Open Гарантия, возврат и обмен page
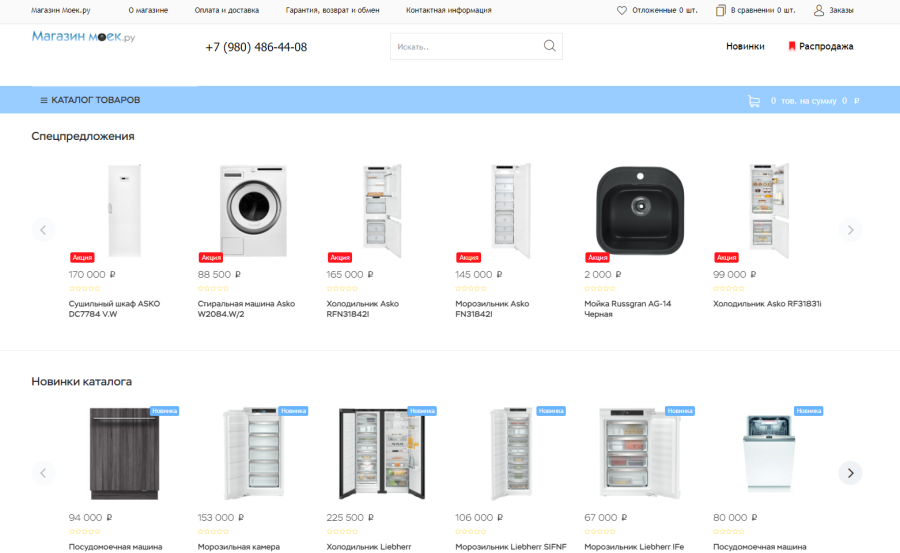The image size is (900, 553). point(332,10)
